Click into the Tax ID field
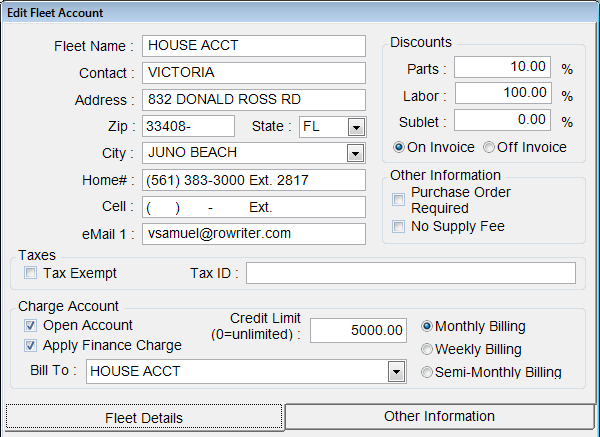Screen dimensions: 600x437 click(x=410, y=274)
